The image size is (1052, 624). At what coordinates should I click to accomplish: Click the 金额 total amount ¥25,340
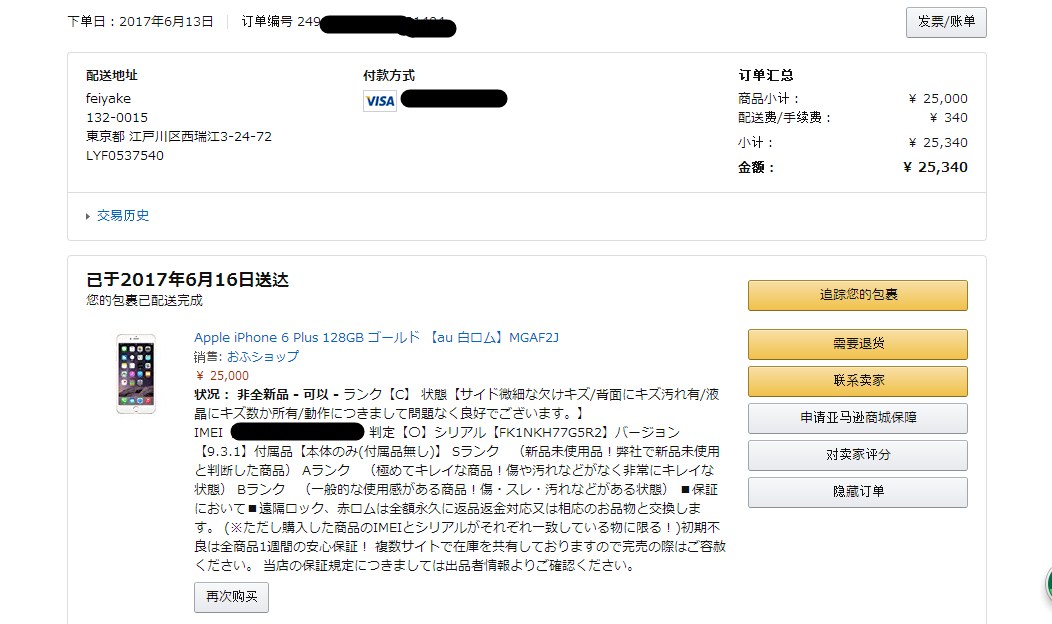pyautogui.click(x=938, y=166)
